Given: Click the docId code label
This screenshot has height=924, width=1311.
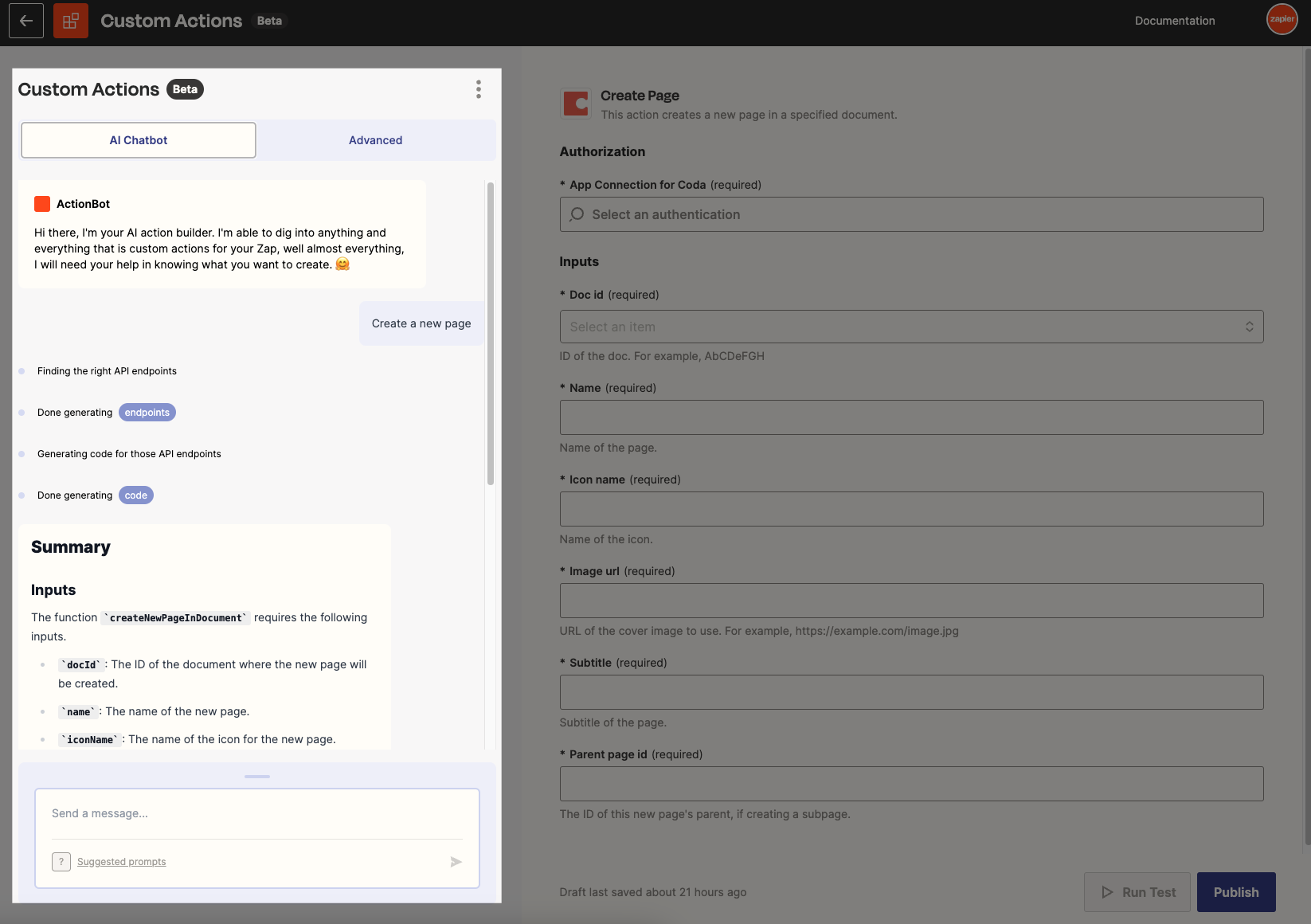Looking at the screenshot, I should coord(81,665).
